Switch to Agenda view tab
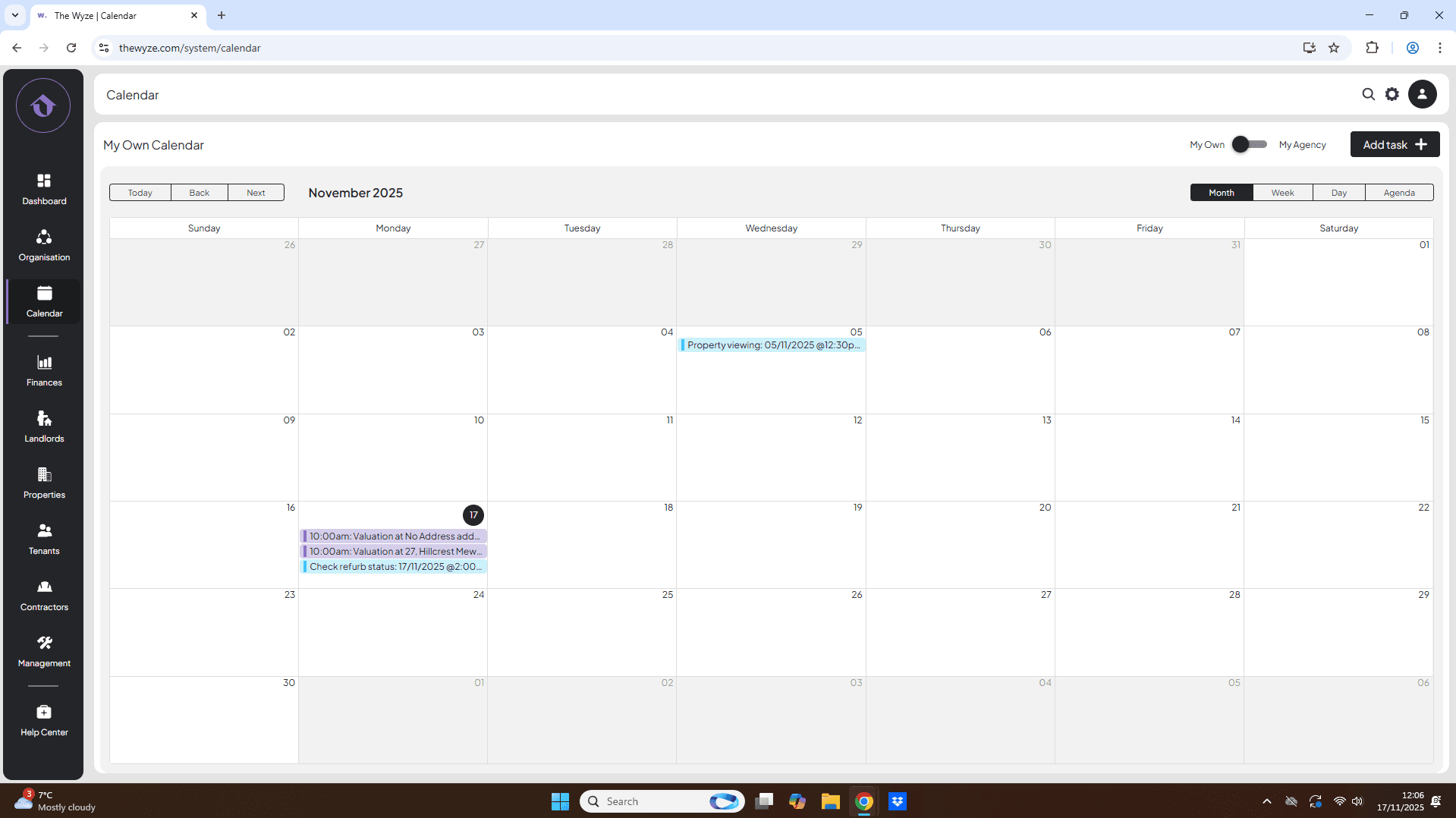Screen dimensions: 1456x818 click(1398, 193)
